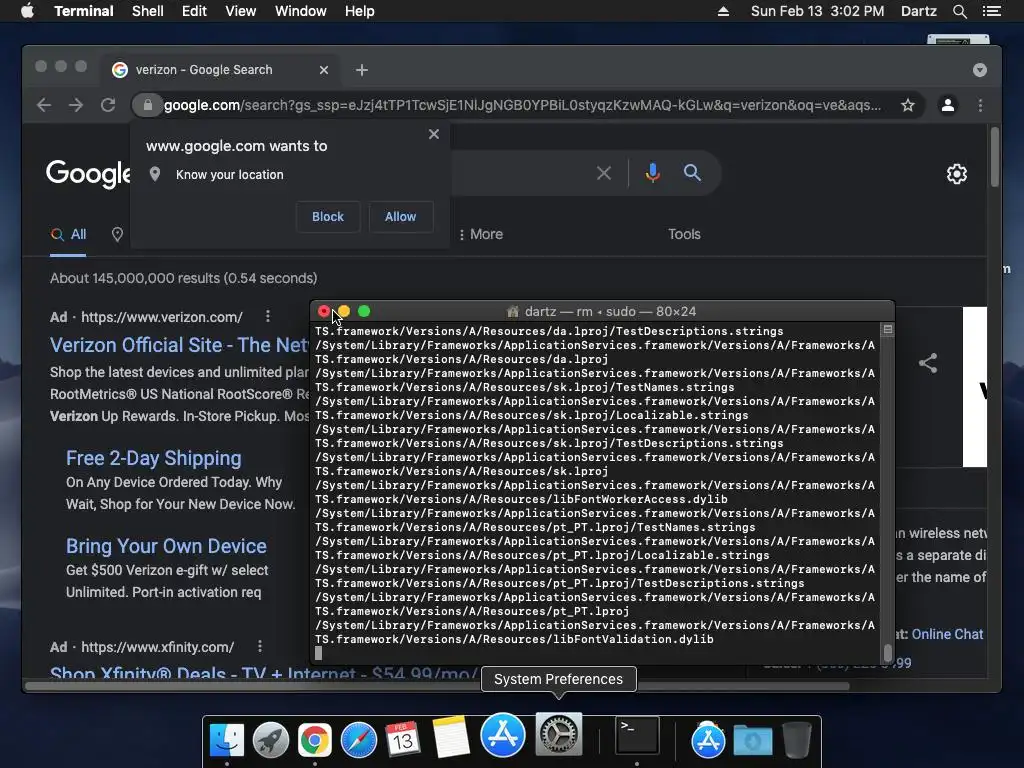Open Google quick settings gear
This screenshot has height=768, width=1024.
(957, 174)
